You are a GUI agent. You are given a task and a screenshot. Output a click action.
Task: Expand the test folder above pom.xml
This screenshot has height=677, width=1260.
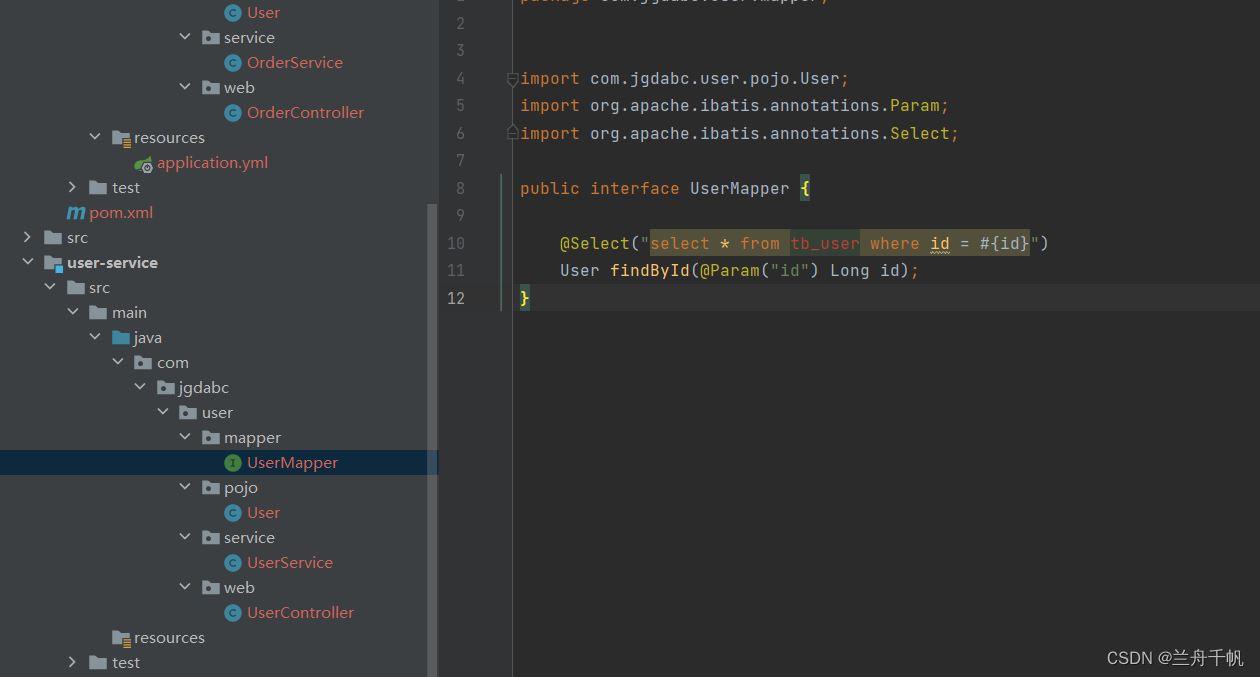click(72, 187)
